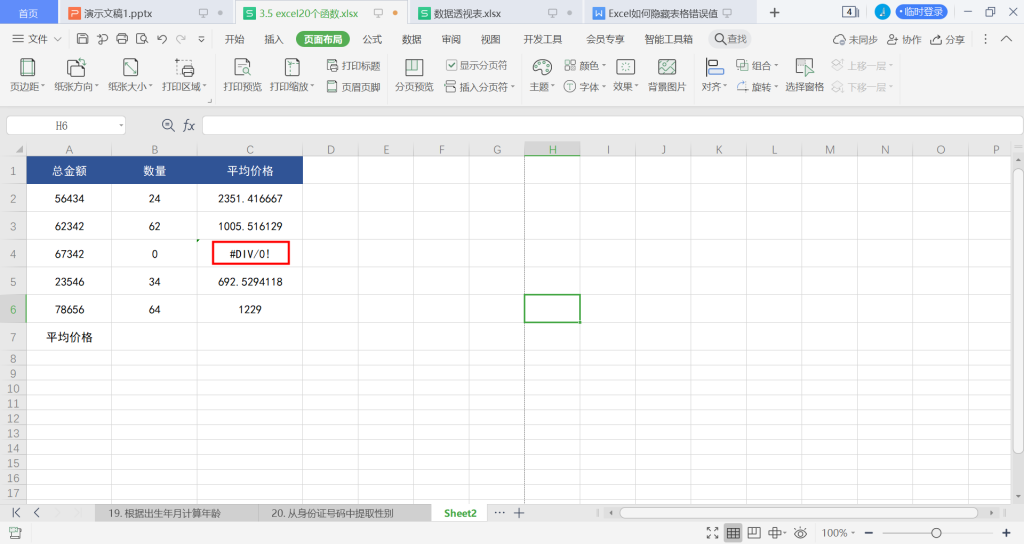Open the 公式 ribbon tab
The height and width of the screenshot is (544, 1024).
(x=372, y=39)
